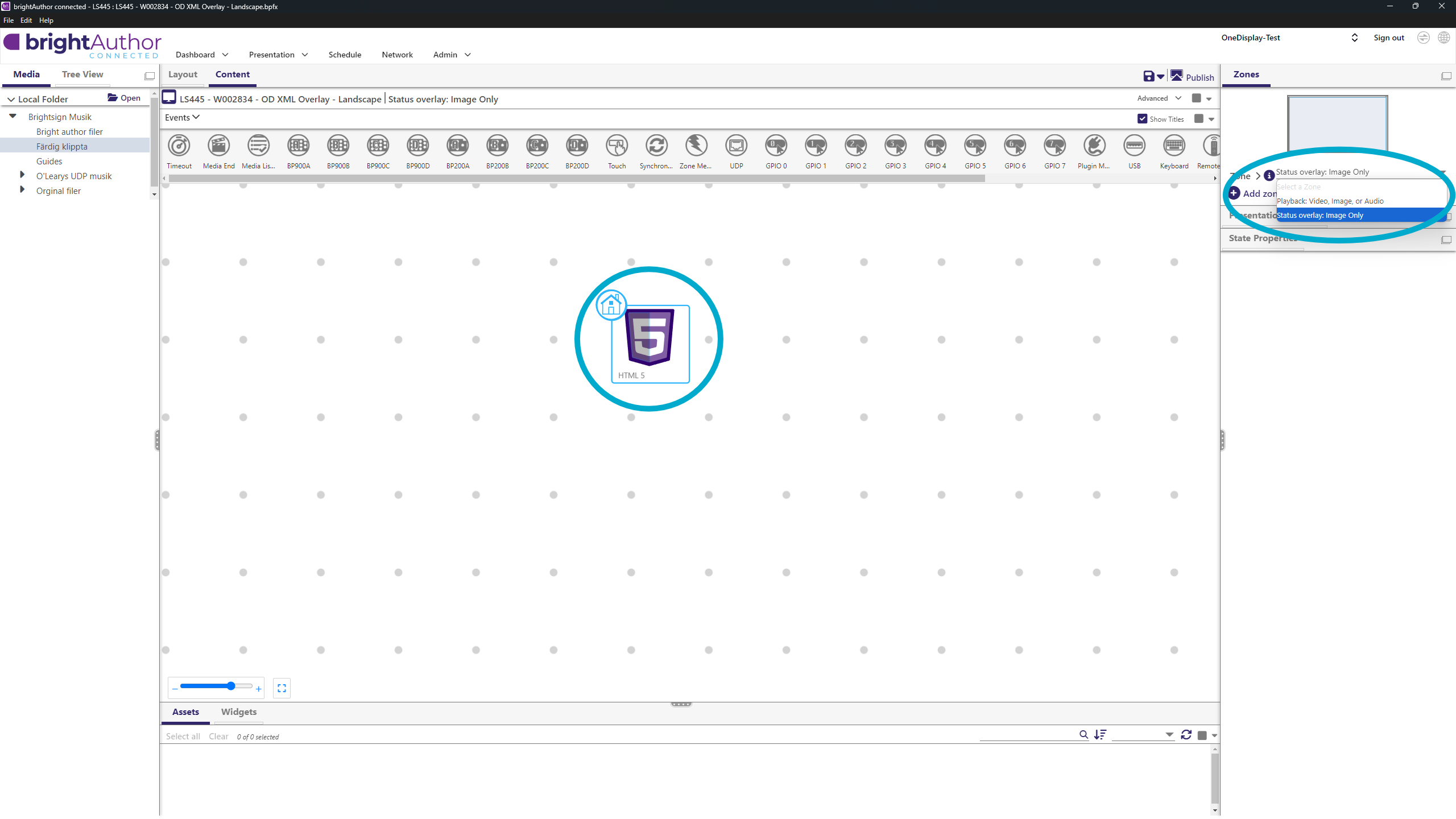Click the USB event icon

point(1134,146)
